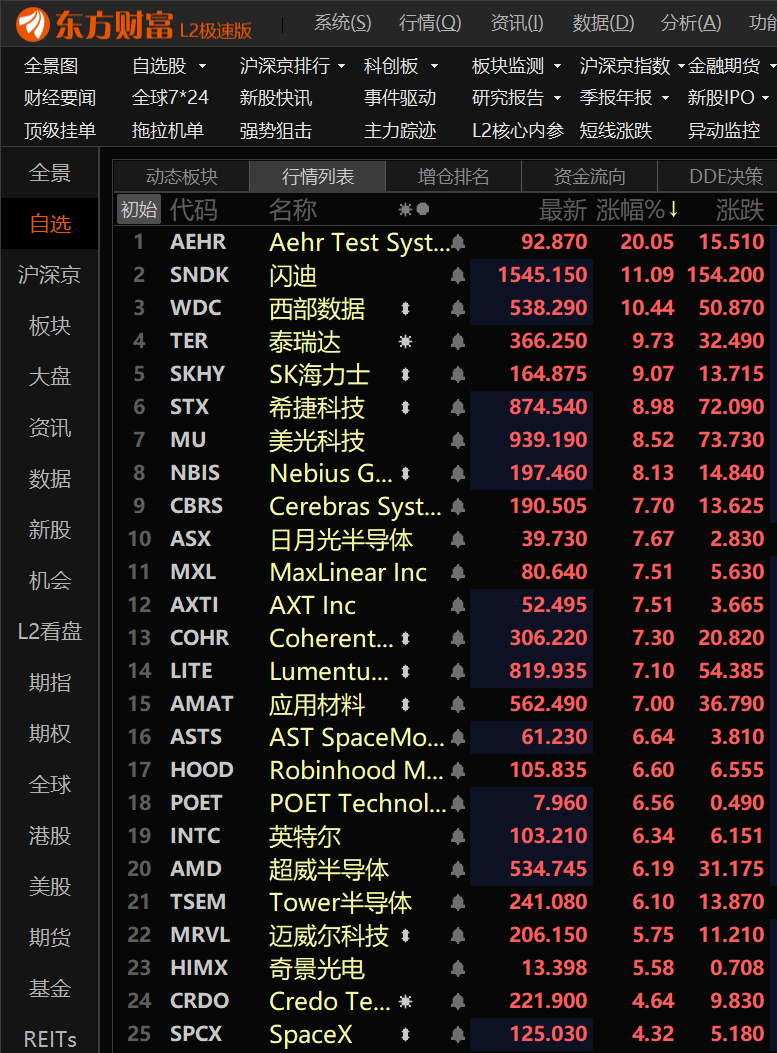Click the marker icon beside SpaceX
Image resolution: width=777 pixels, height=1053 pixels.
(405, 1034)
